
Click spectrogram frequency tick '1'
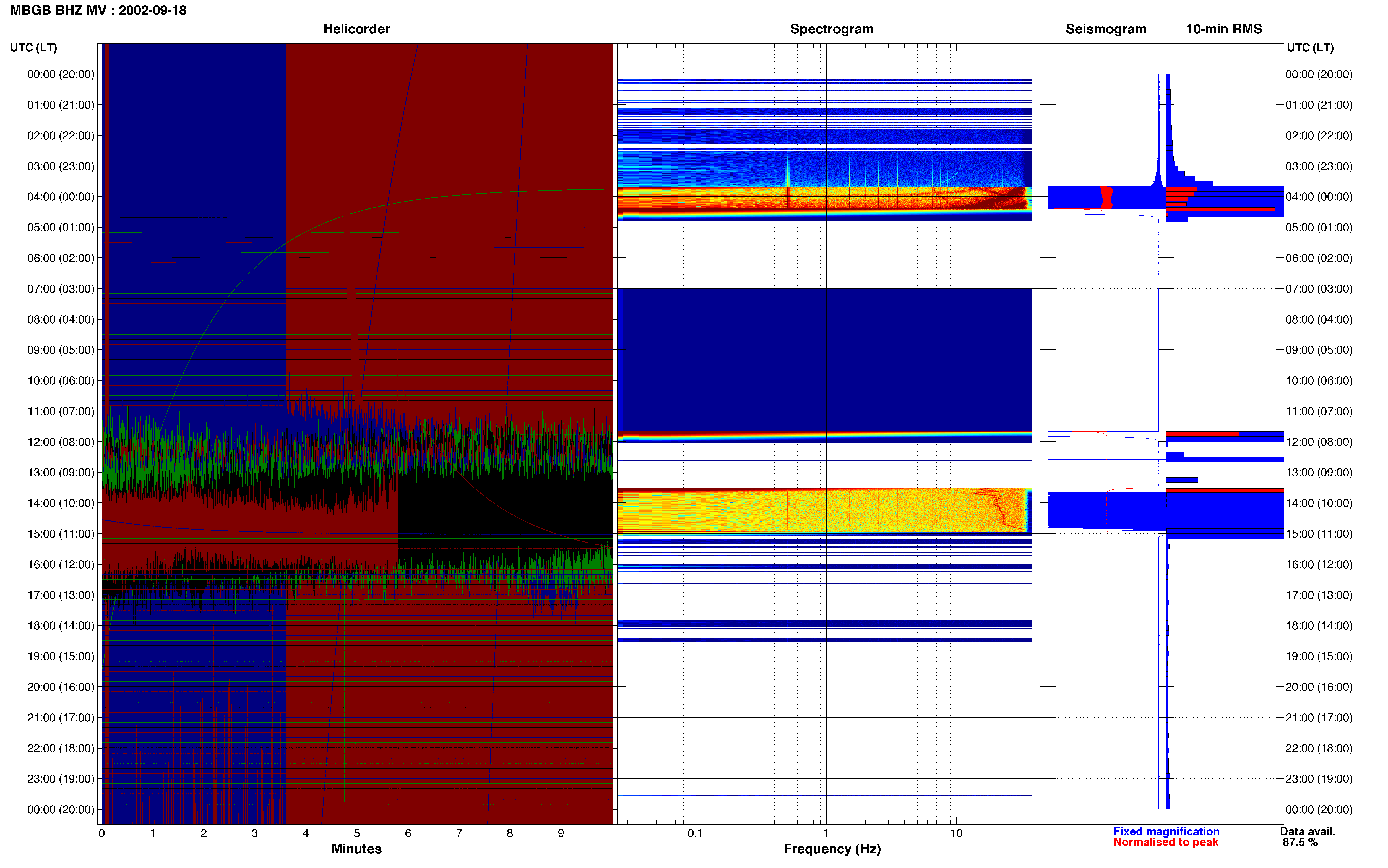point(826,833)
